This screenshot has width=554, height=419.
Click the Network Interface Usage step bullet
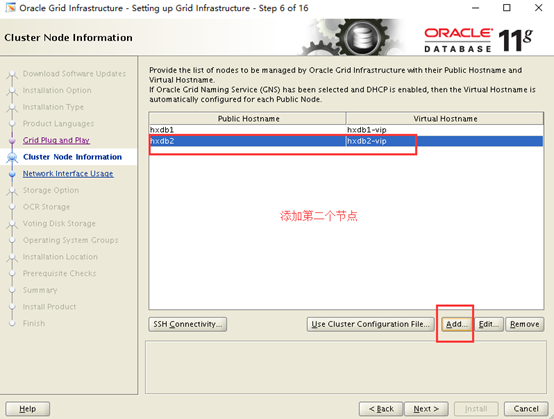pos(12,174)
